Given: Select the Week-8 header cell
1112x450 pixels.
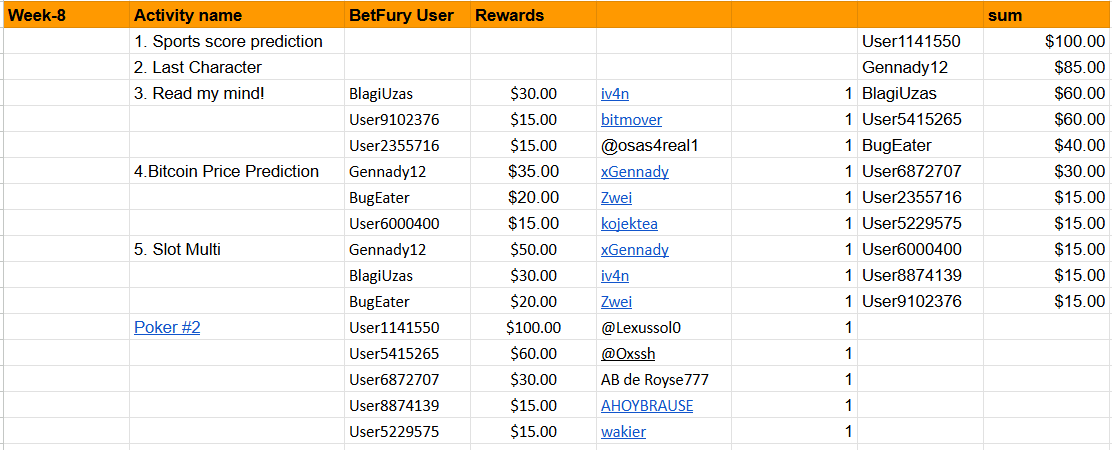Looking at the screenshot, I should click(x=66, y=15).
